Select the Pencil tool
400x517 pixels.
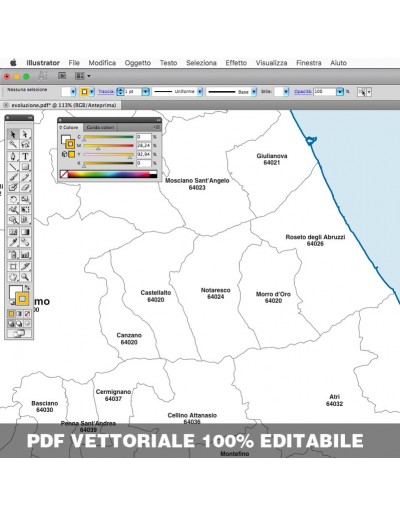click(x=25, y=177)
